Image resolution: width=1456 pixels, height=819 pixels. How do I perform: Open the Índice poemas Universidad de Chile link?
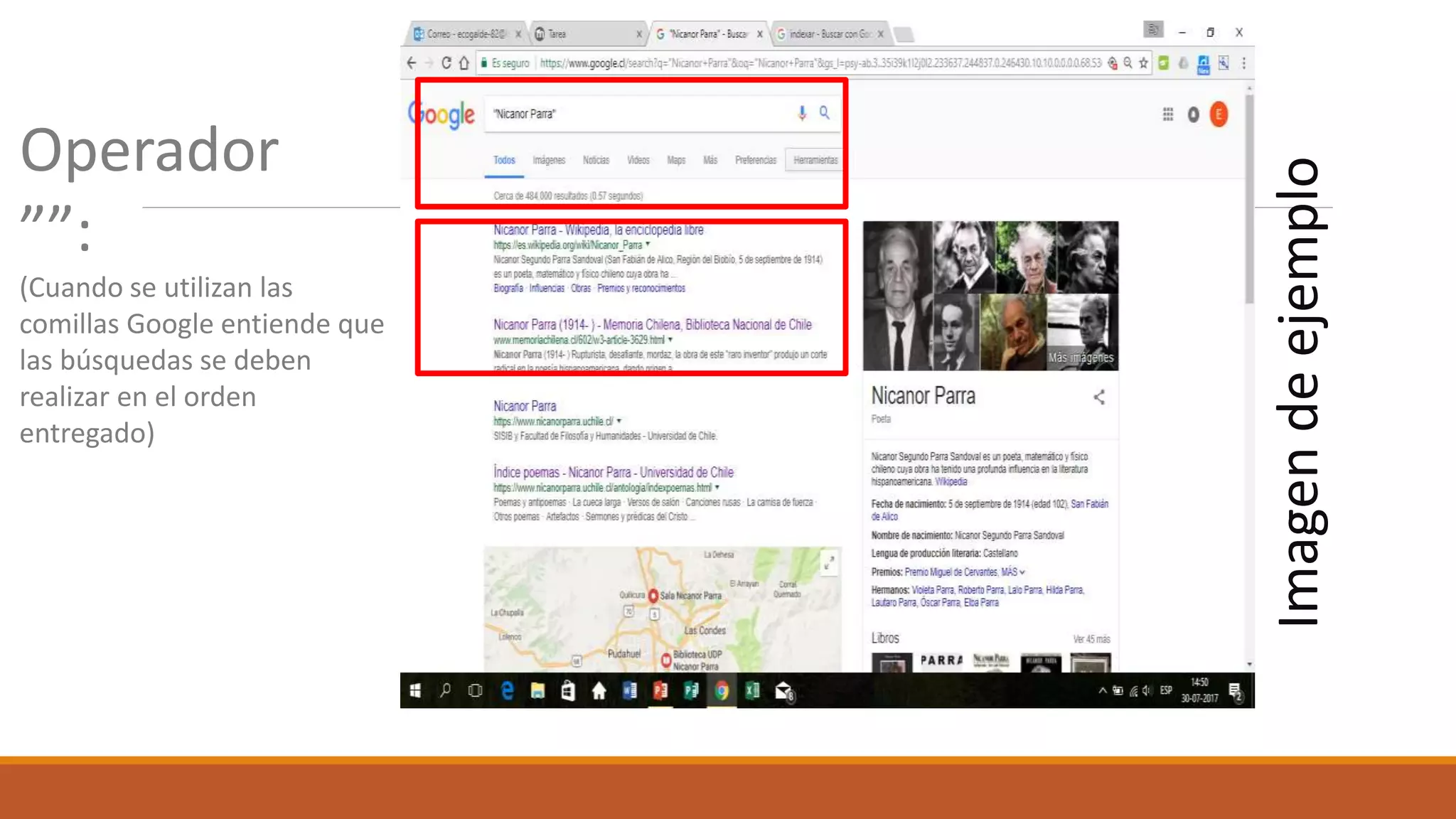pyautogui.click(x=614, y=472)
